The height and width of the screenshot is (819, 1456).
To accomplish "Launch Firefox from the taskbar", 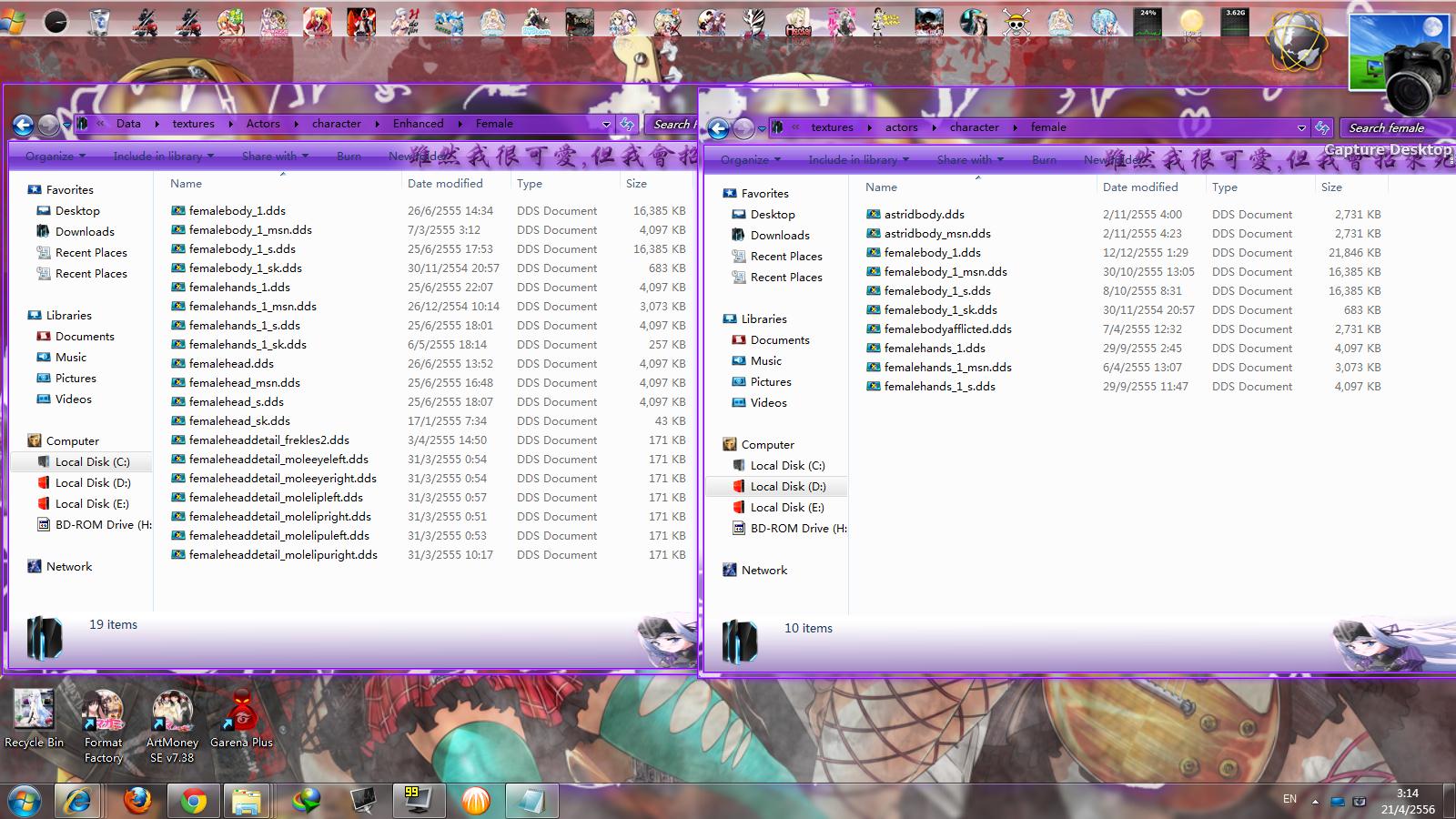I will 137,801.
